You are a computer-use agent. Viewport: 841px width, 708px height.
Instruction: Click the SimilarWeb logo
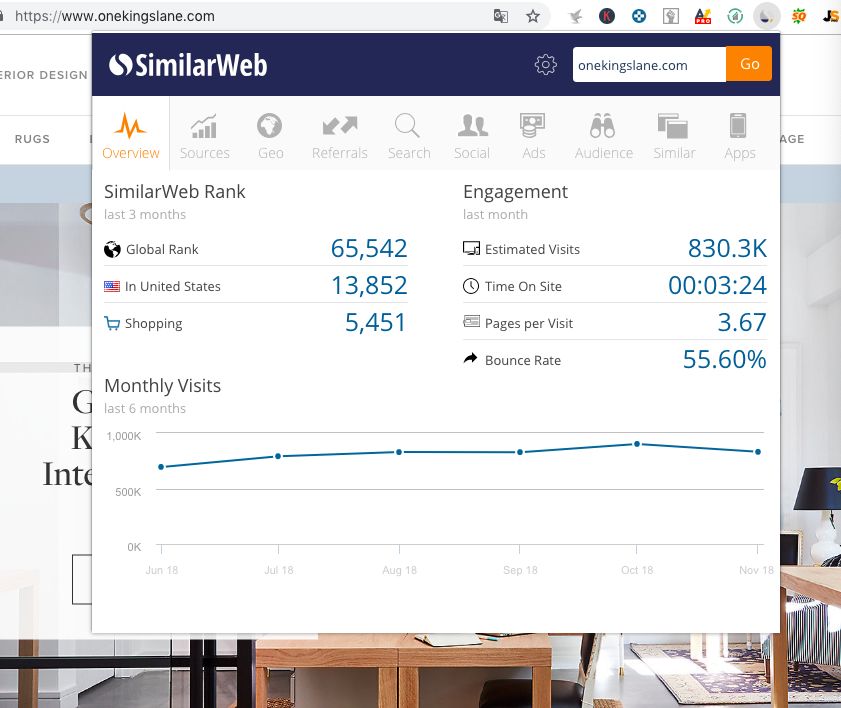pos(188,65)
